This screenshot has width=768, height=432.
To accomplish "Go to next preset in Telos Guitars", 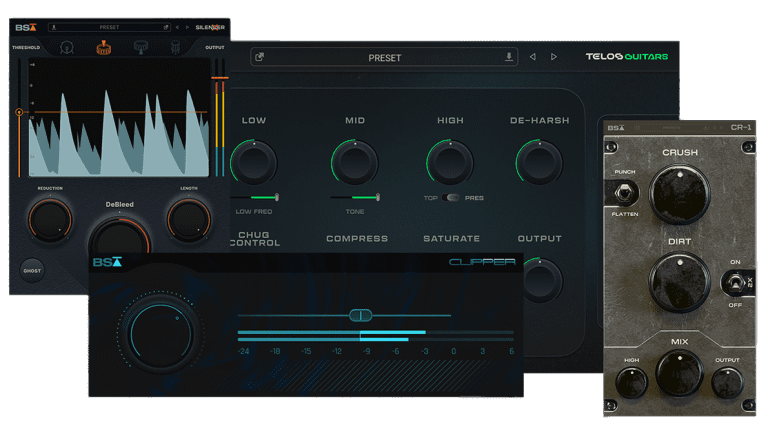I will coord(553,57).
